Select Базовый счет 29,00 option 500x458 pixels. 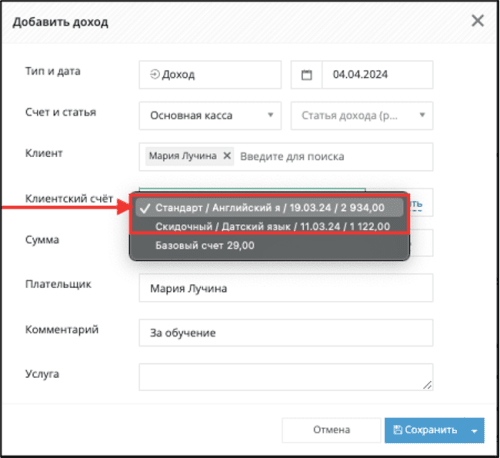269,246
